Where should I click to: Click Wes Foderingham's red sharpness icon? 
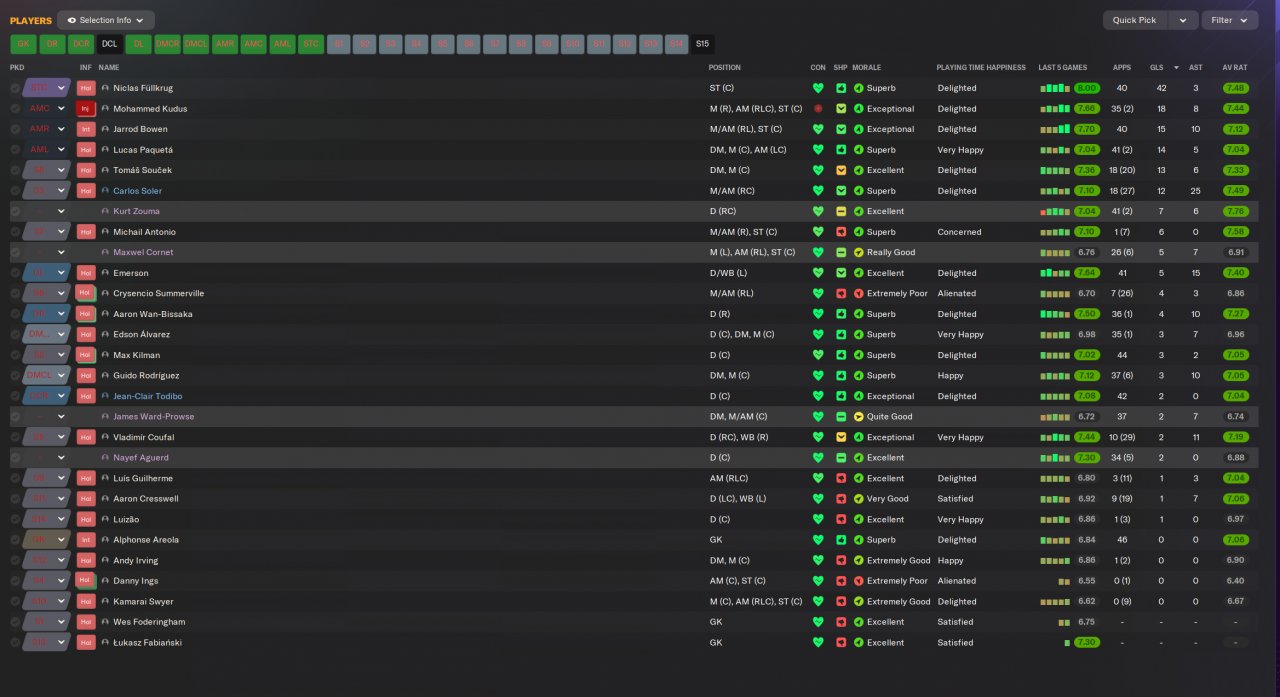pyautogui.click(x=841, y=622)
